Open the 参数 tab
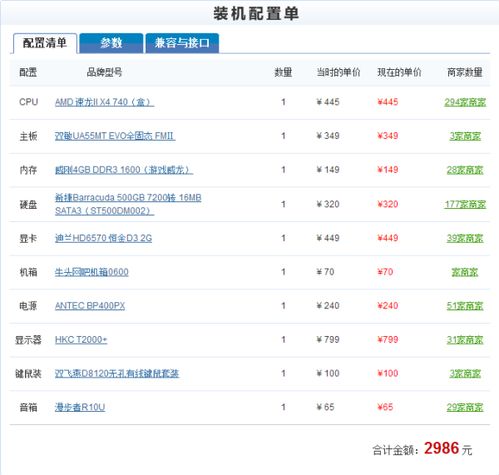Screen dimensions: 499x475 pyautogui.click(x=111, y=43)
